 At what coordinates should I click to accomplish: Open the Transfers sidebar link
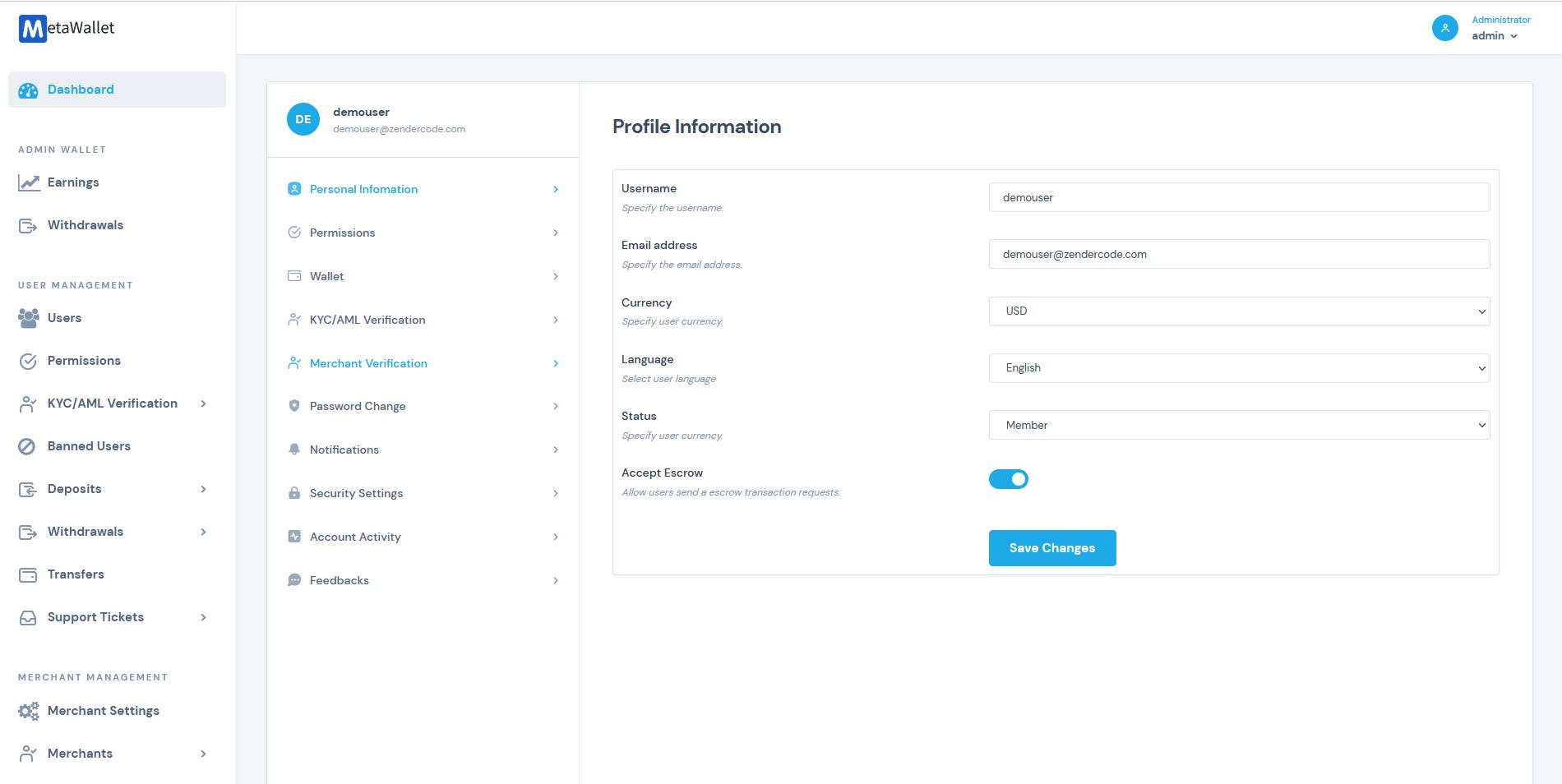tap(76, 574)
